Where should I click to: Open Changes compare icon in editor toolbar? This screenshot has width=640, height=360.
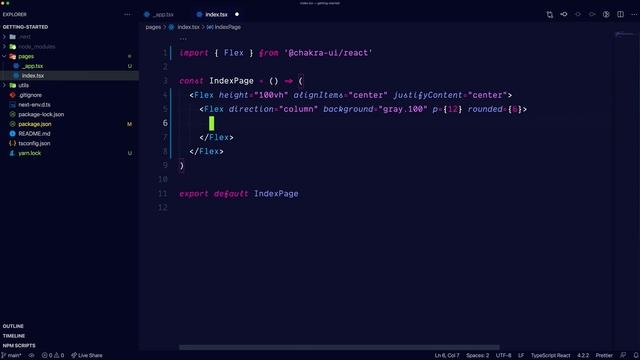(550, 14)
